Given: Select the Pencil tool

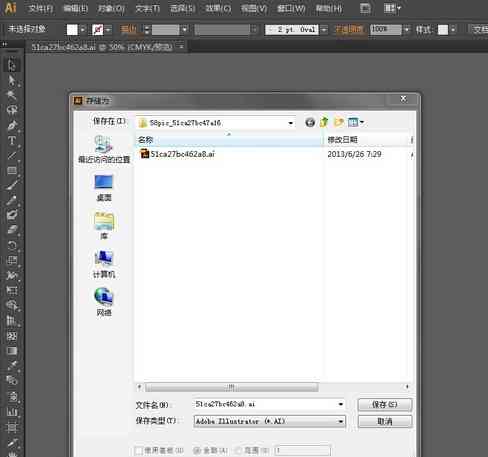Looking at the screenshot, I should click(x=12, y=200).
